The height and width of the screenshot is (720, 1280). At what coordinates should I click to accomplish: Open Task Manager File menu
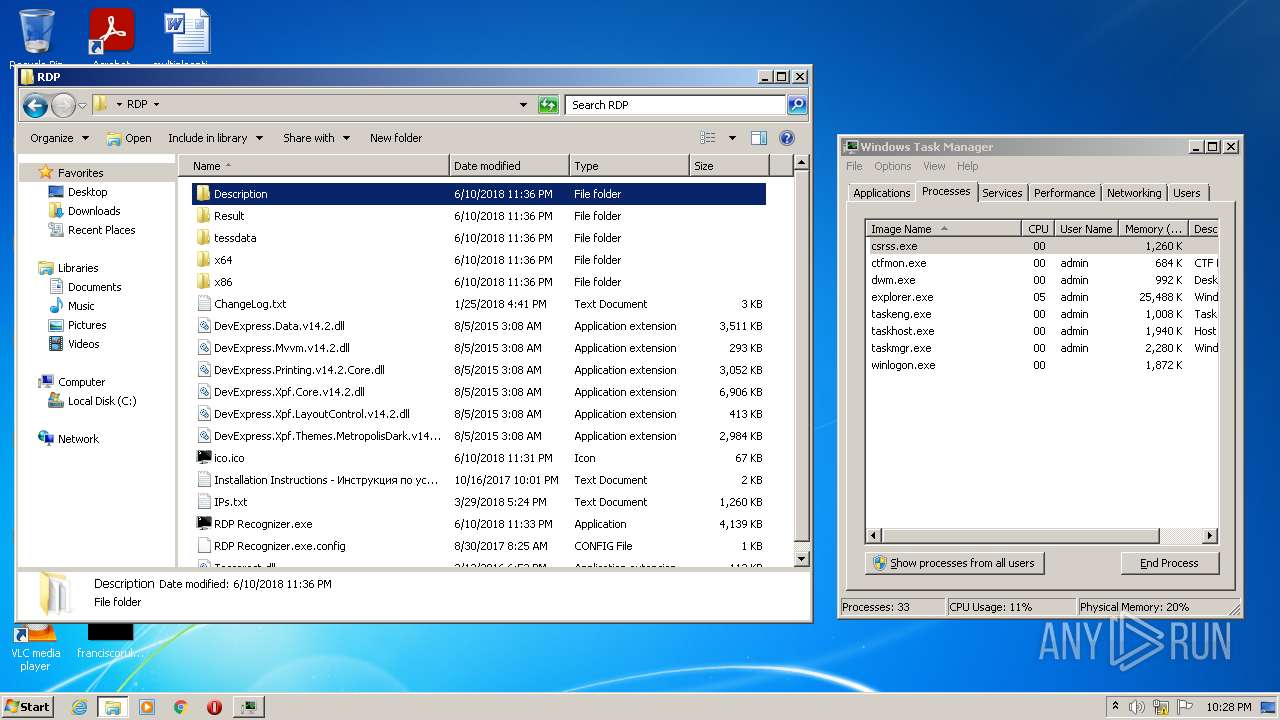click(x=854, y=166)
